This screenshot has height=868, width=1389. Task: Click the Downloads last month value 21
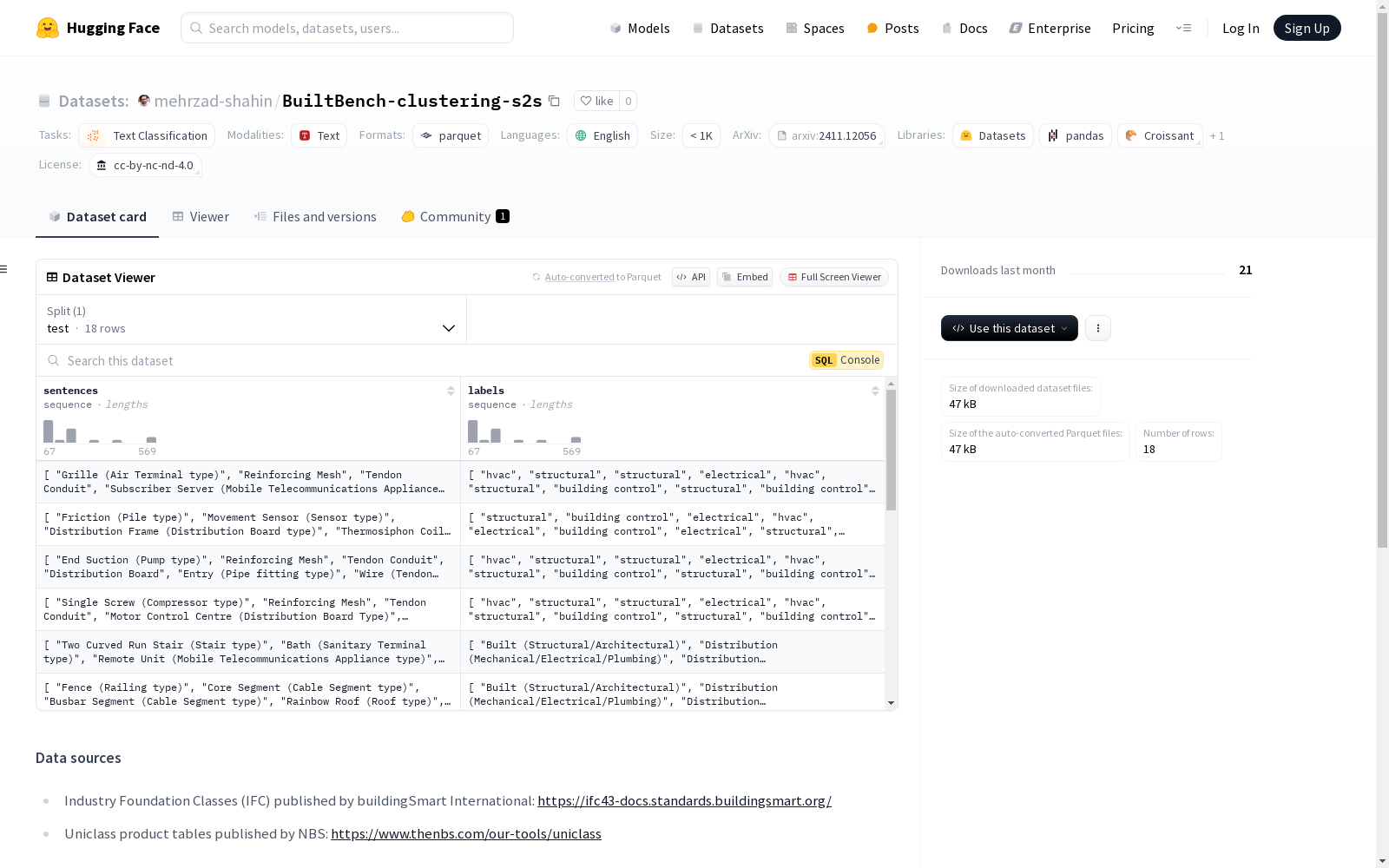[x=1245, y=270]
